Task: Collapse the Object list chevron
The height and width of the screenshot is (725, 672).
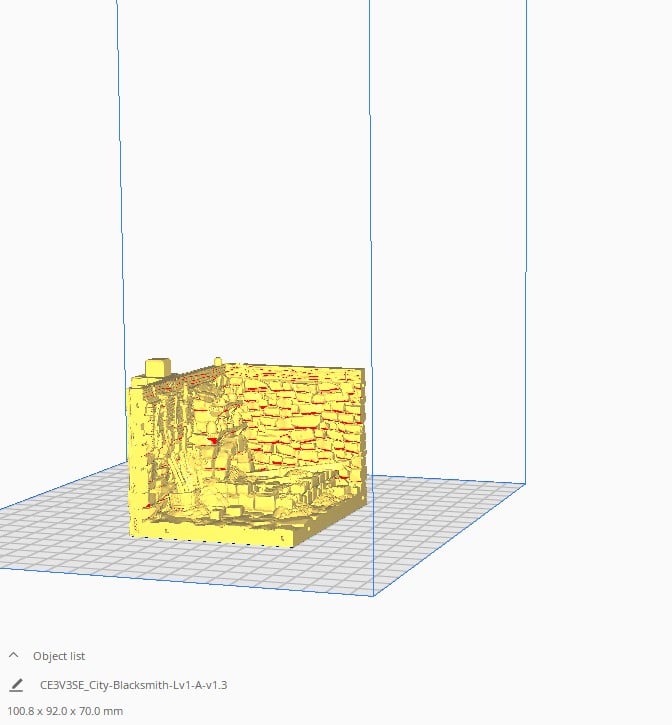Action: click(x=13, y=655)
